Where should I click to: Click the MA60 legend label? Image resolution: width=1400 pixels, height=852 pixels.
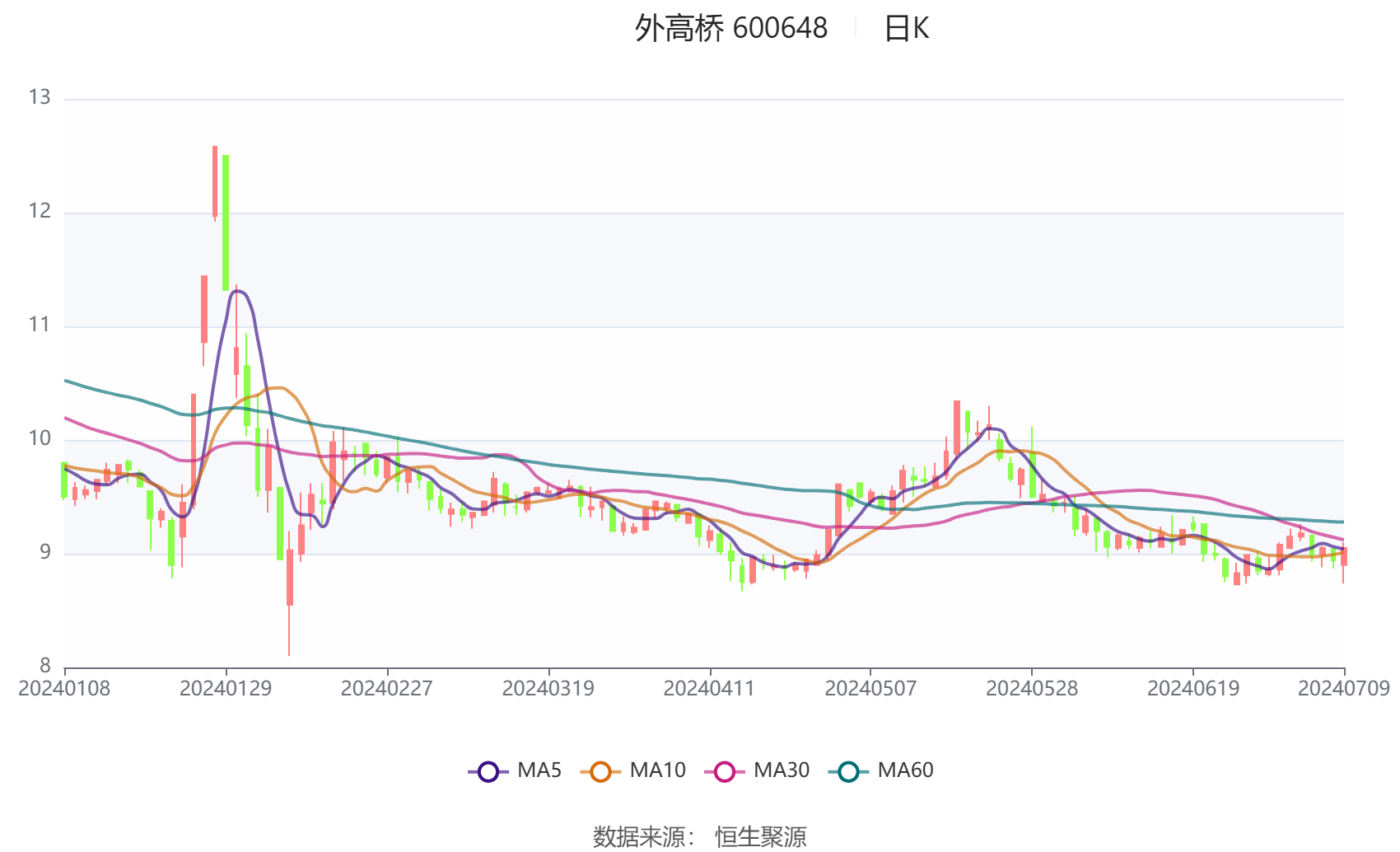(905, 770)
